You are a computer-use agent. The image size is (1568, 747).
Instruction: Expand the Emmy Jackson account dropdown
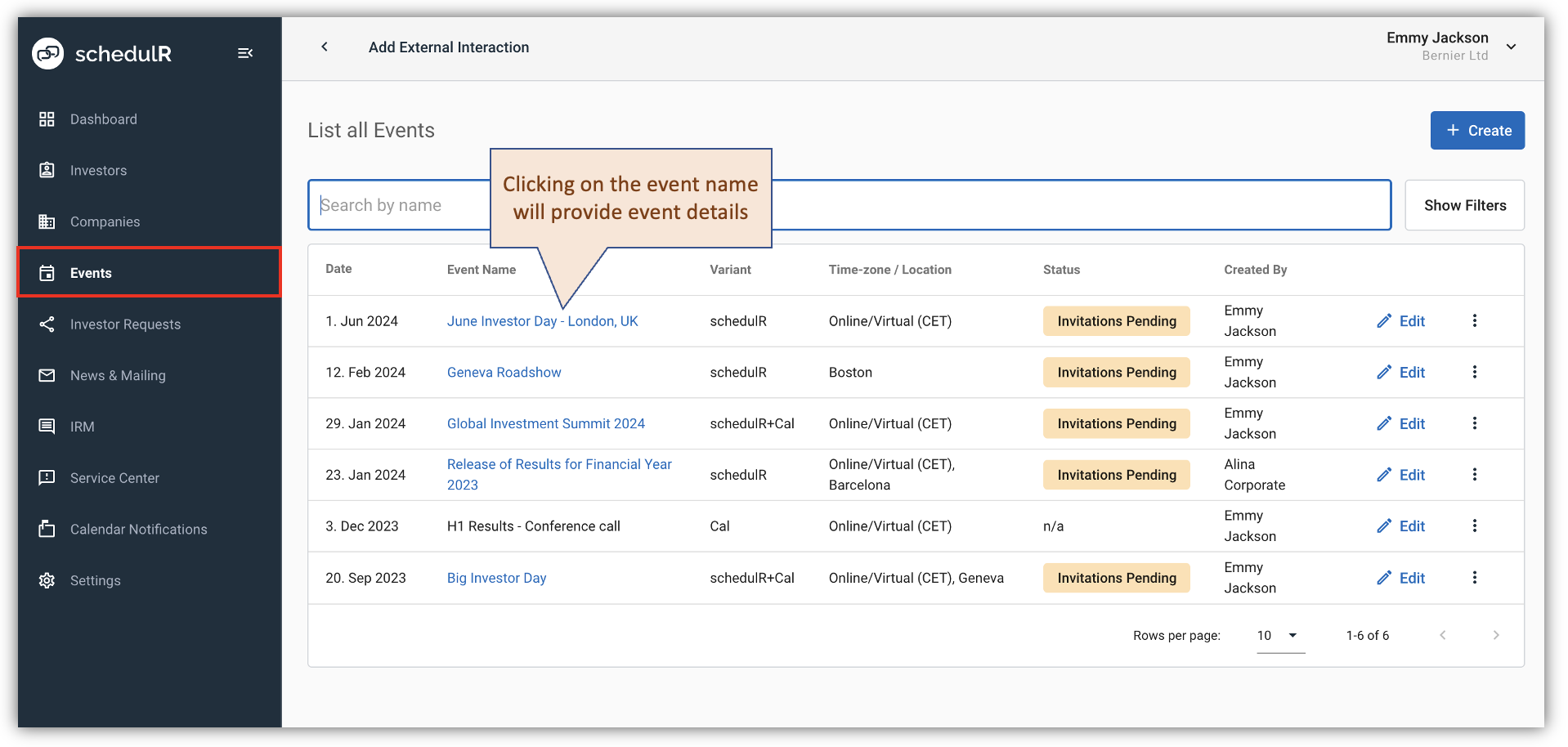pyautogui.click(x=1511, y=47)
